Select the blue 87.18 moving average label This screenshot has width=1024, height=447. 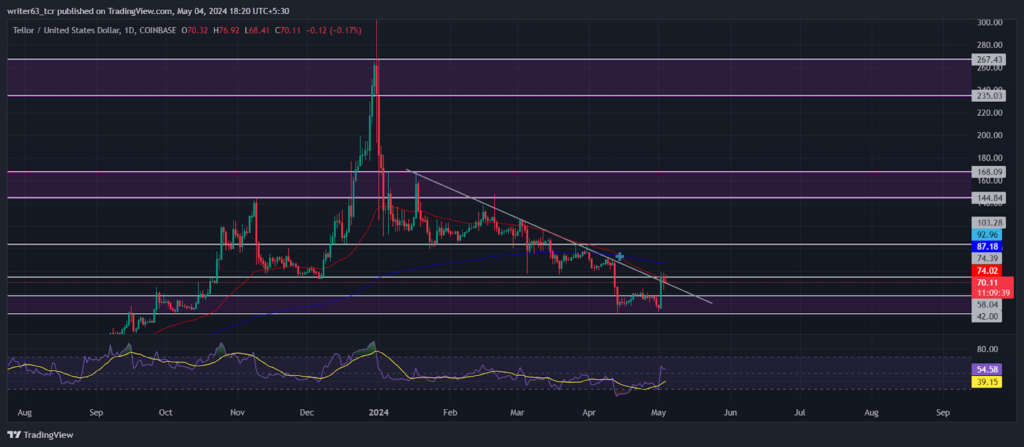tap(986, 246)
